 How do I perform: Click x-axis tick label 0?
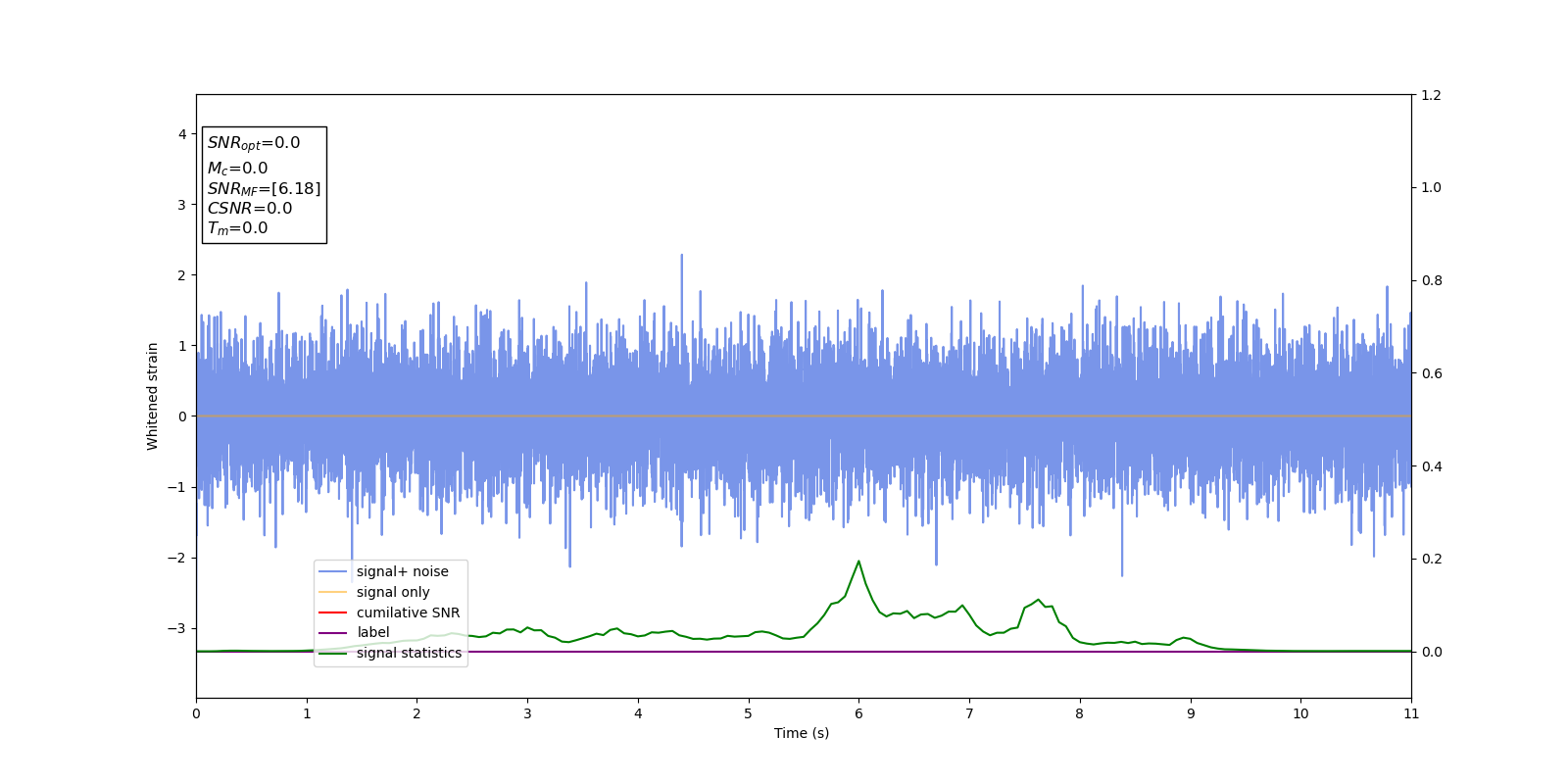196,713
